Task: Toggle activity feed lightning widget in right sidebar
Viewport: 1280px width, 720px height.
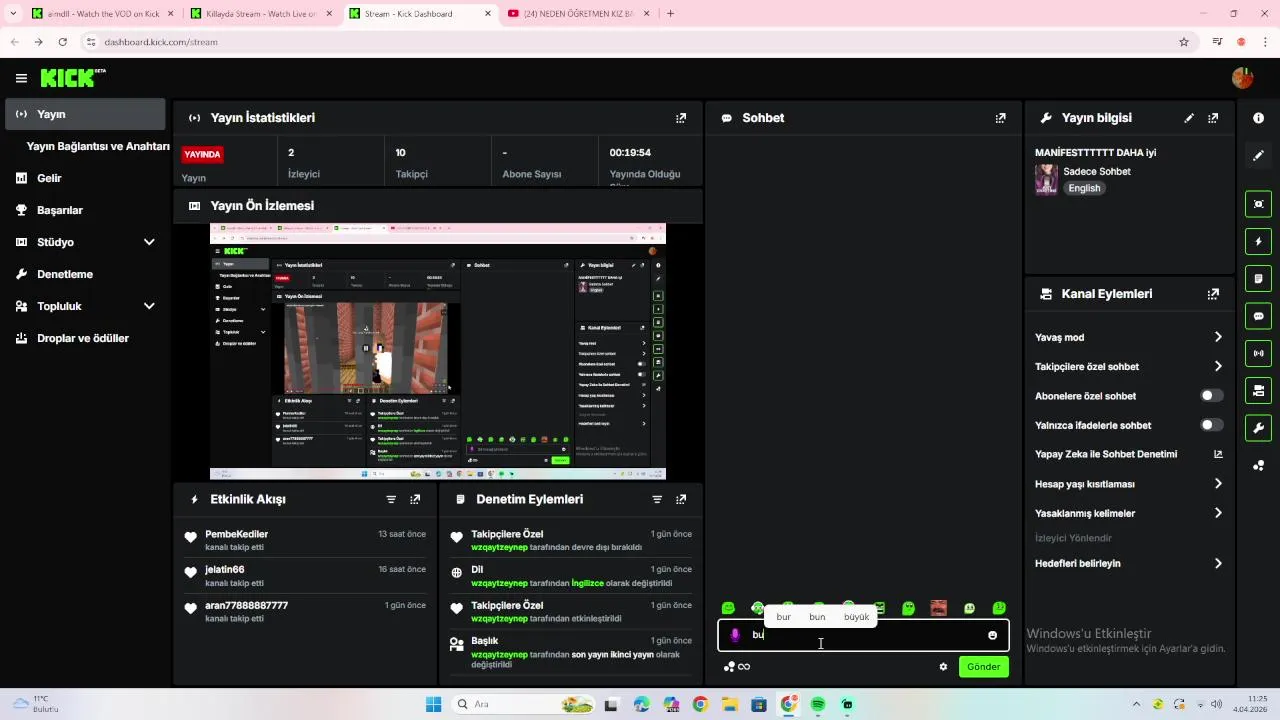Action: 1258,241
